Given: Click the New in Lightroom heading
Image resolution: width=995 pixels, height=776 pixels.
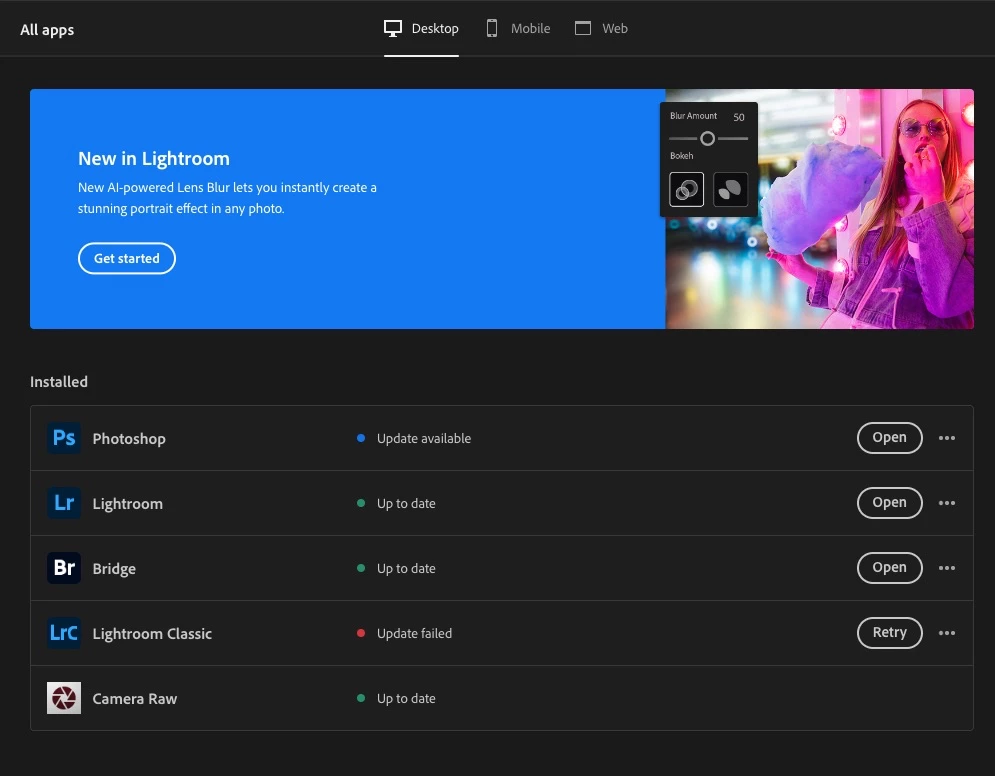Looking at the screenshot, I should [154, 159].
